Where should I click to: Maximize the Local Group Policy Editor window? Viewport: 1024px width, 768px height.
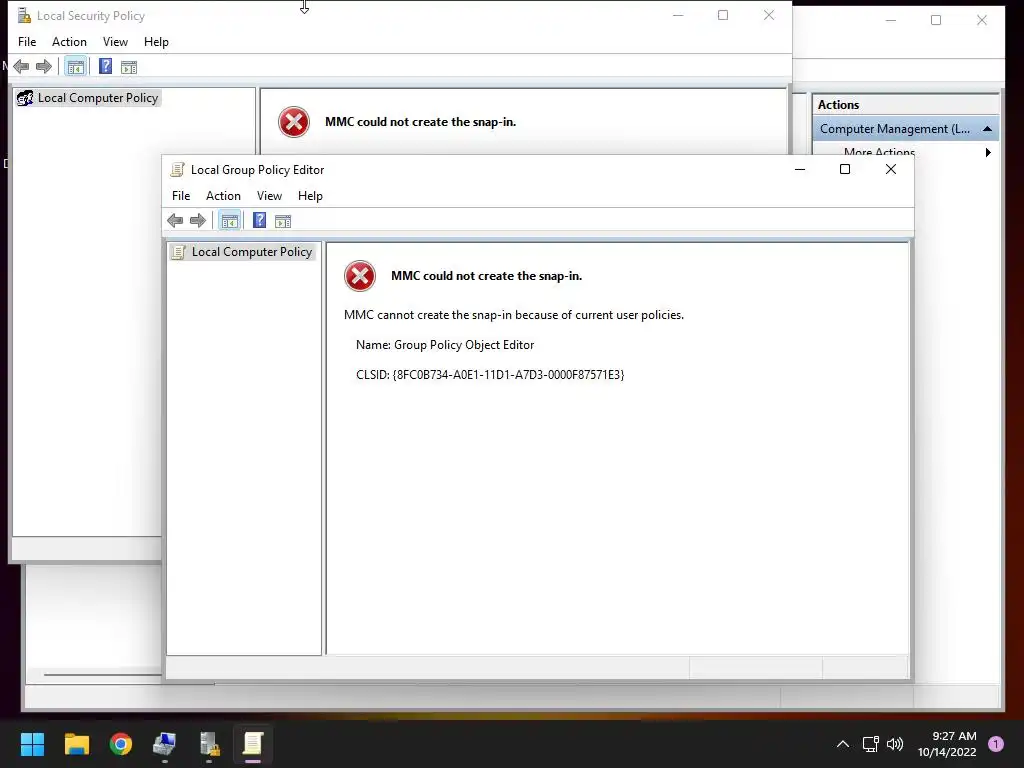click(x=844, y=169)
